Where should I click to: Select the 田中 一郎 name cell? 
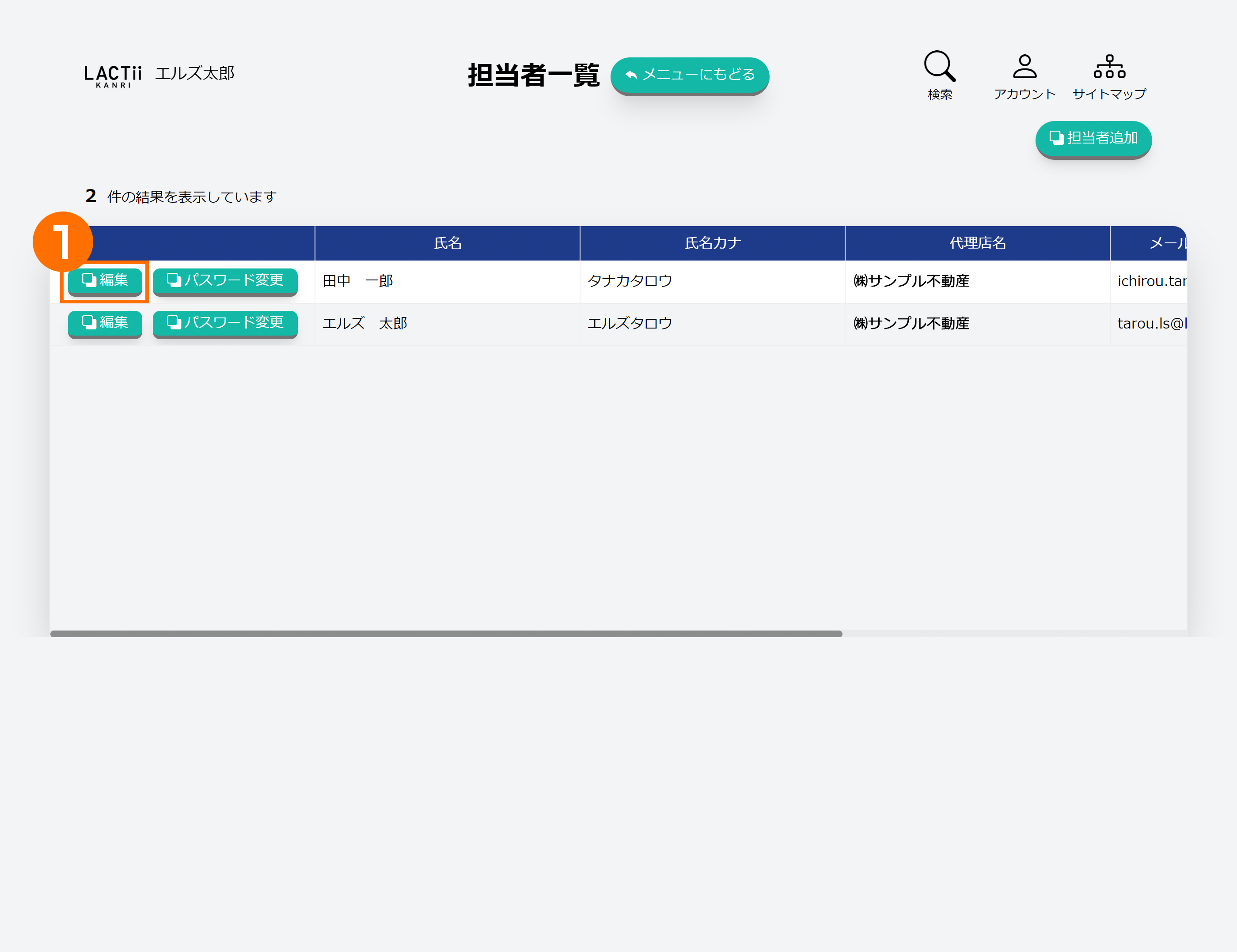point(358,281)
